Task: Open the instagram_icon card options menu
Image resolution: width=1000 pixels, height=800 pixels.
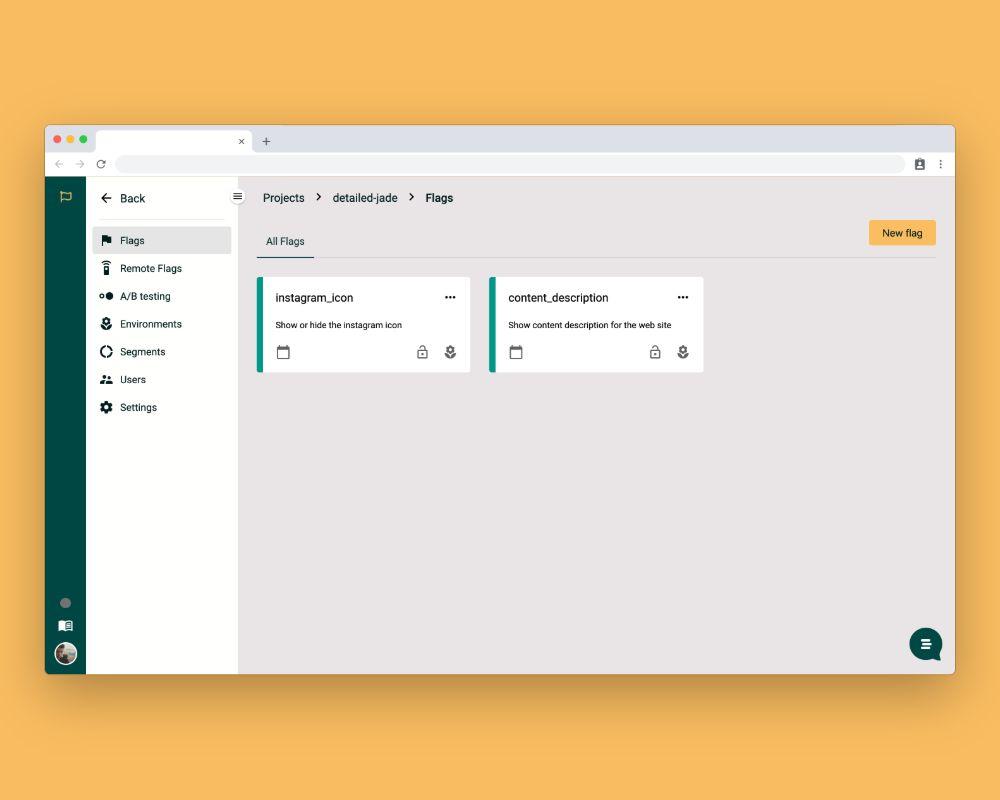Action: point(450,297)
